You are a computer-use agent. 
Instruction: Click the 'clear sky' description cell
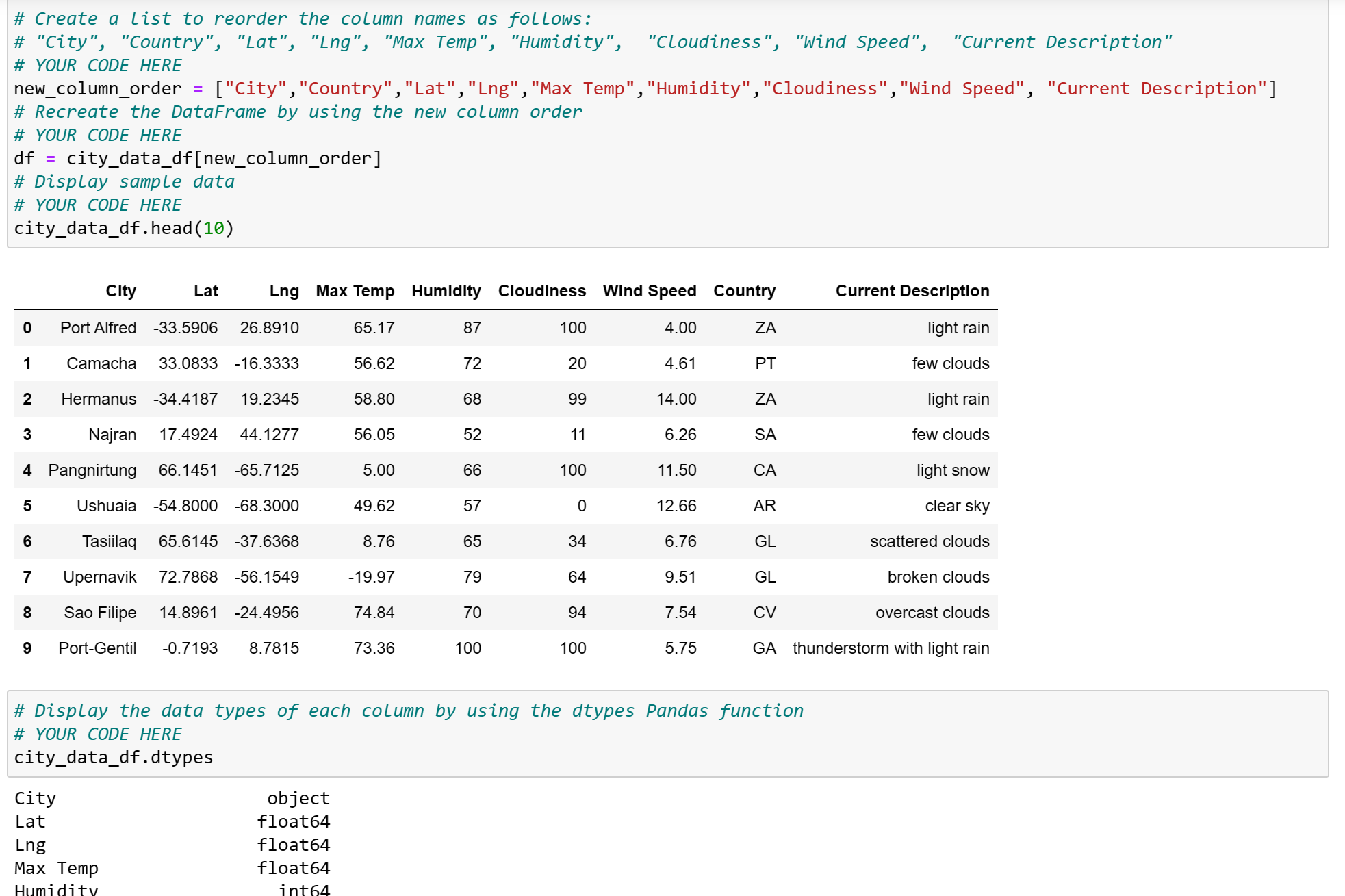coord(957,506)
